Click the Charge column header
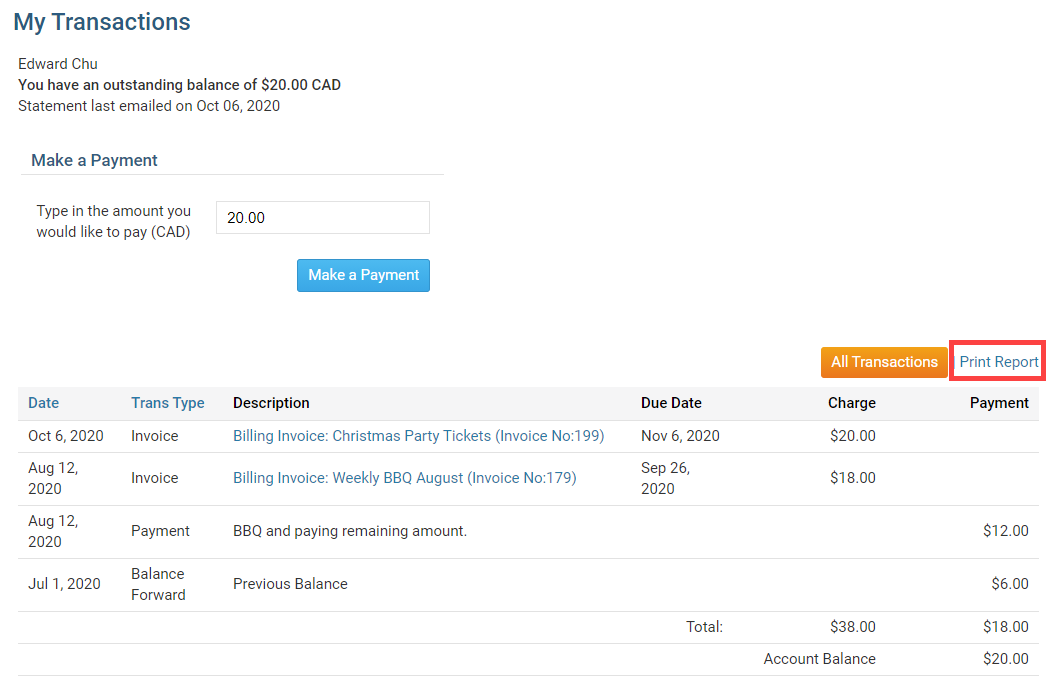 [851, 403]
